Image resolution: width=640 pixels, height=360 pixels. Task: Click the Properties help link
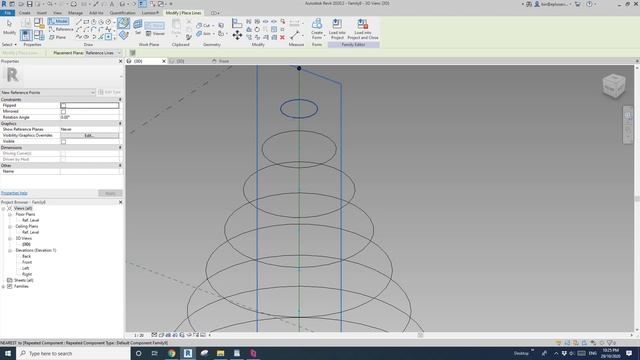(x=14, y=193)
